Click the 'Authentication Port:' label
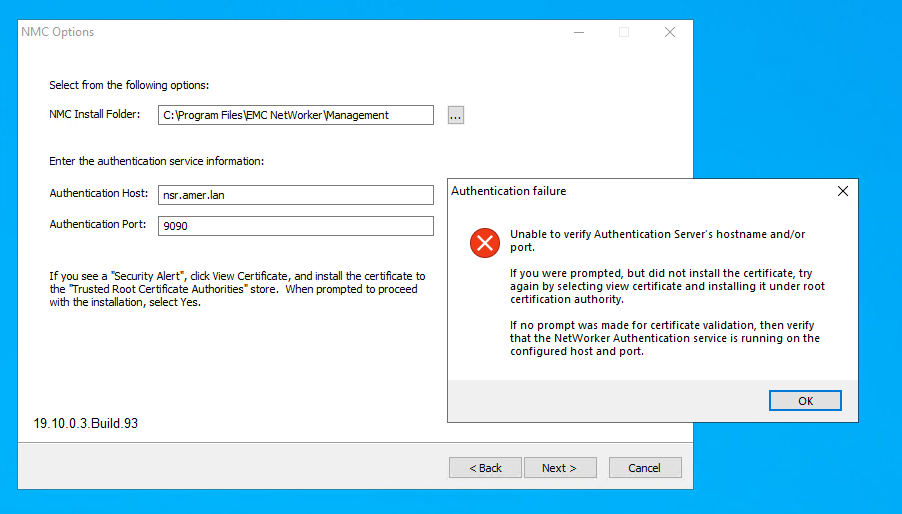The height and width of the screenshot is (514, 902). 98,224
